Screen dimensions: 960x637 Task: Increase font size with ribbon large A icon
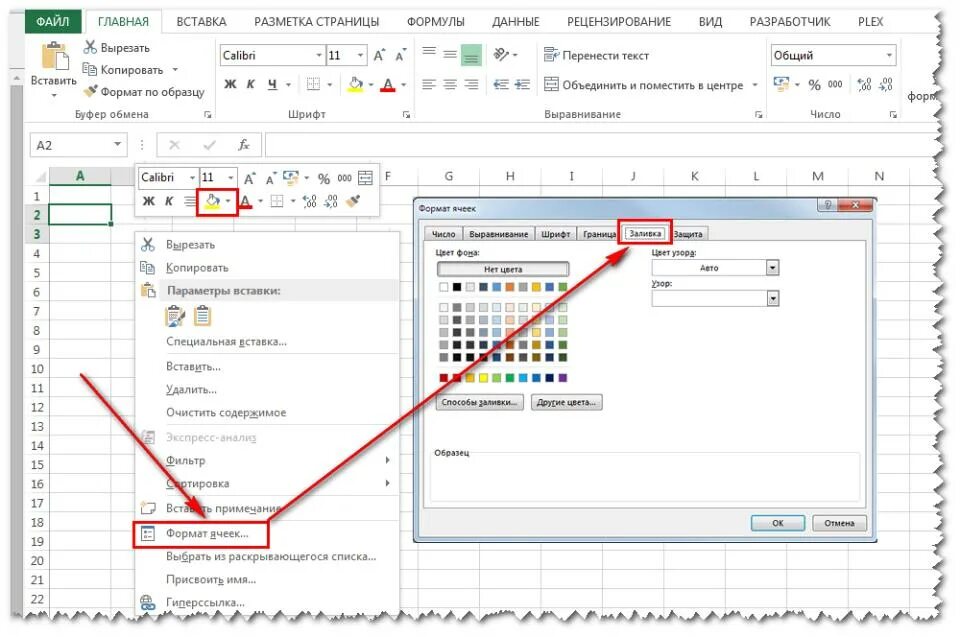tap(380, 55)
